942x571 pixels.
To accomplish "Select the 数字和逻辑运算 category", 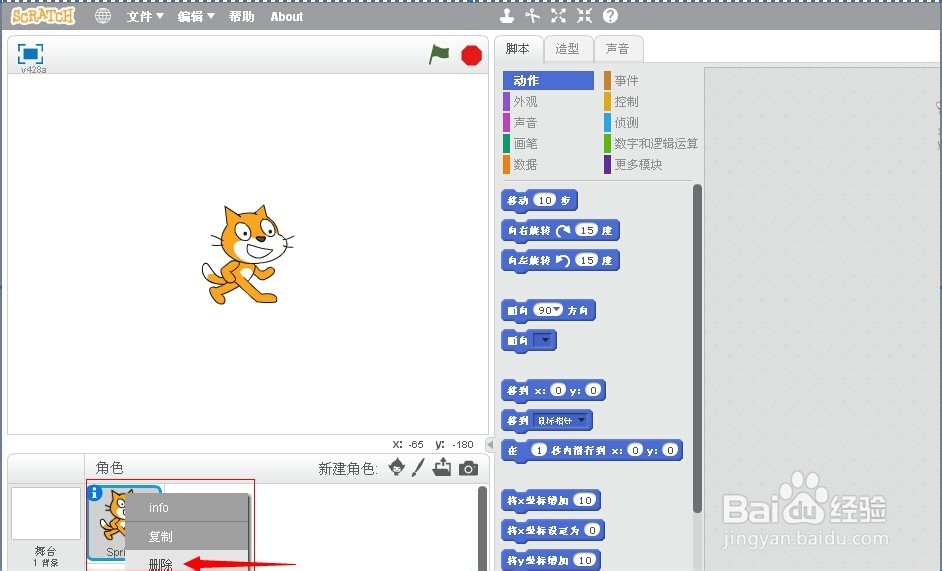I will tap(651, 144).
